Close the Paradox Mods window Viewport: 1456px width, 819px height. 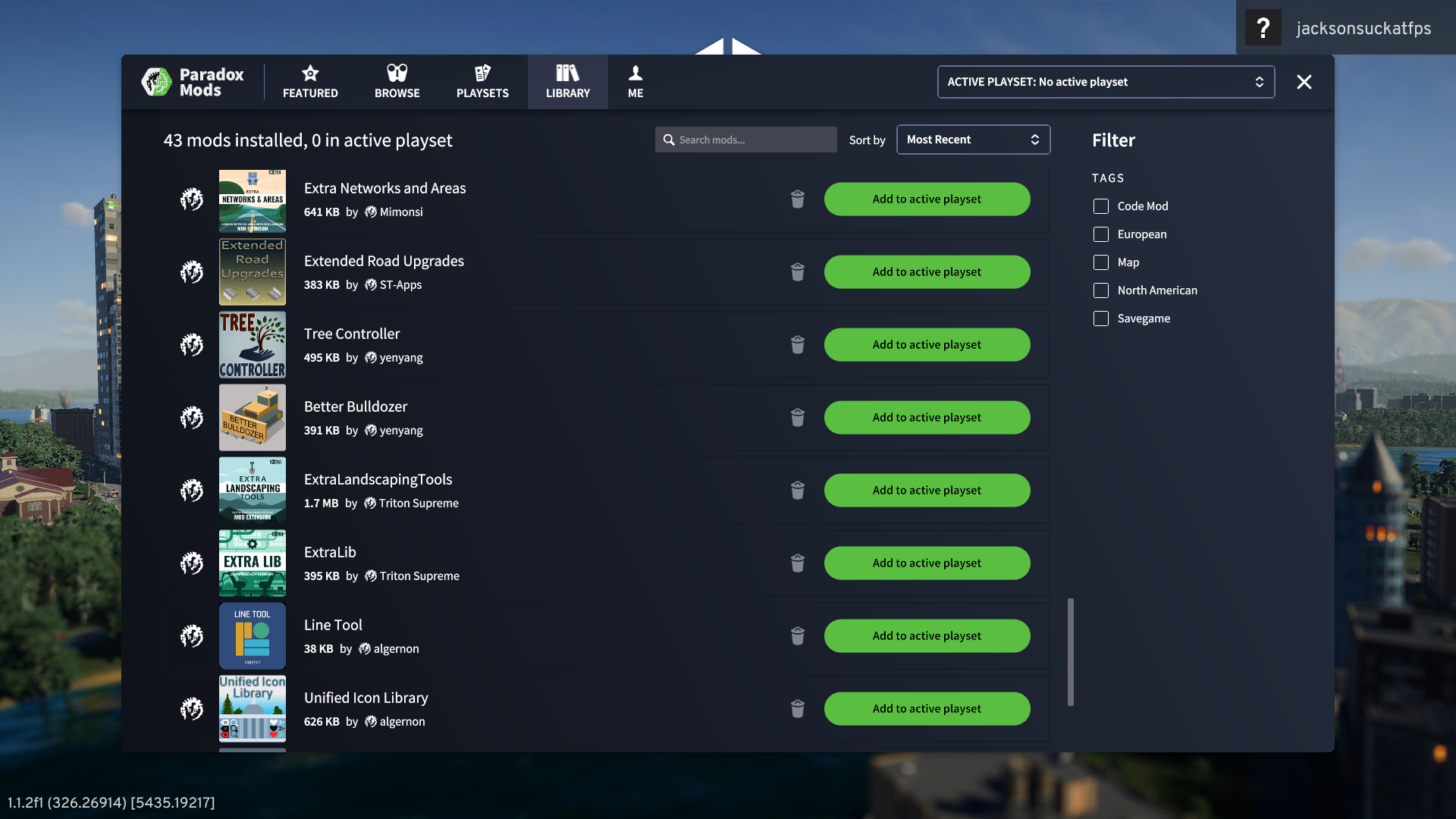(x=1304, y=82)
